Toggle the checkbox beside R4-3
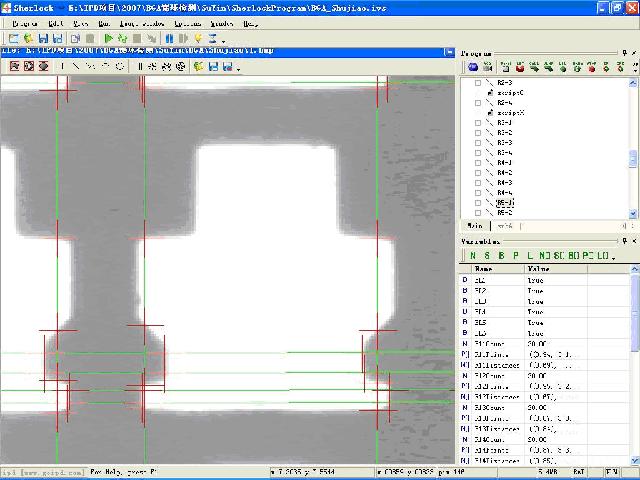Screen dimensions: 640x480 [x=477, y=183]
